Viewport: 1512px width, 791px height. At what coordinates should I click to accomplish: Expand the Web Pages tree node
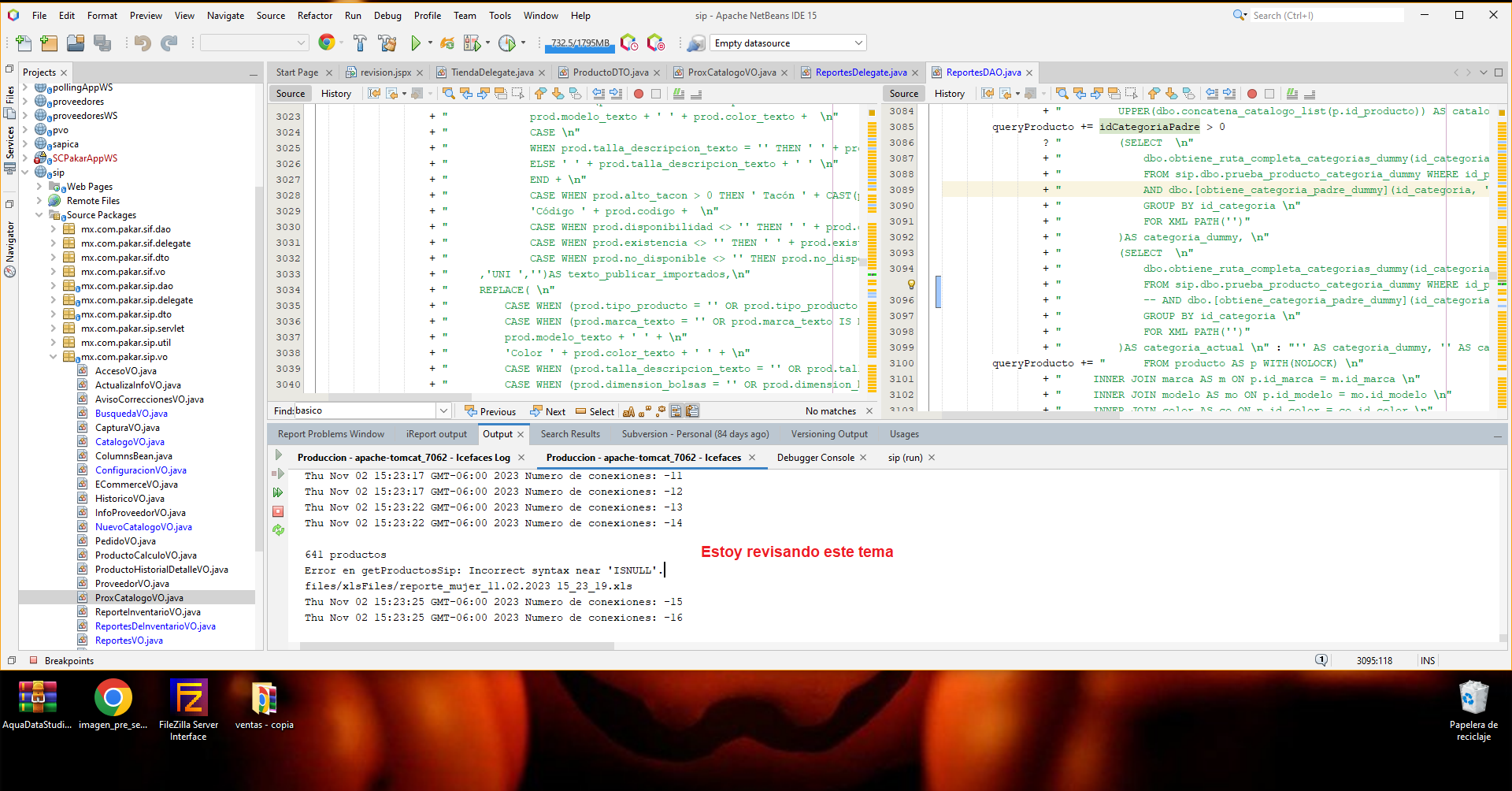[39, 187]
